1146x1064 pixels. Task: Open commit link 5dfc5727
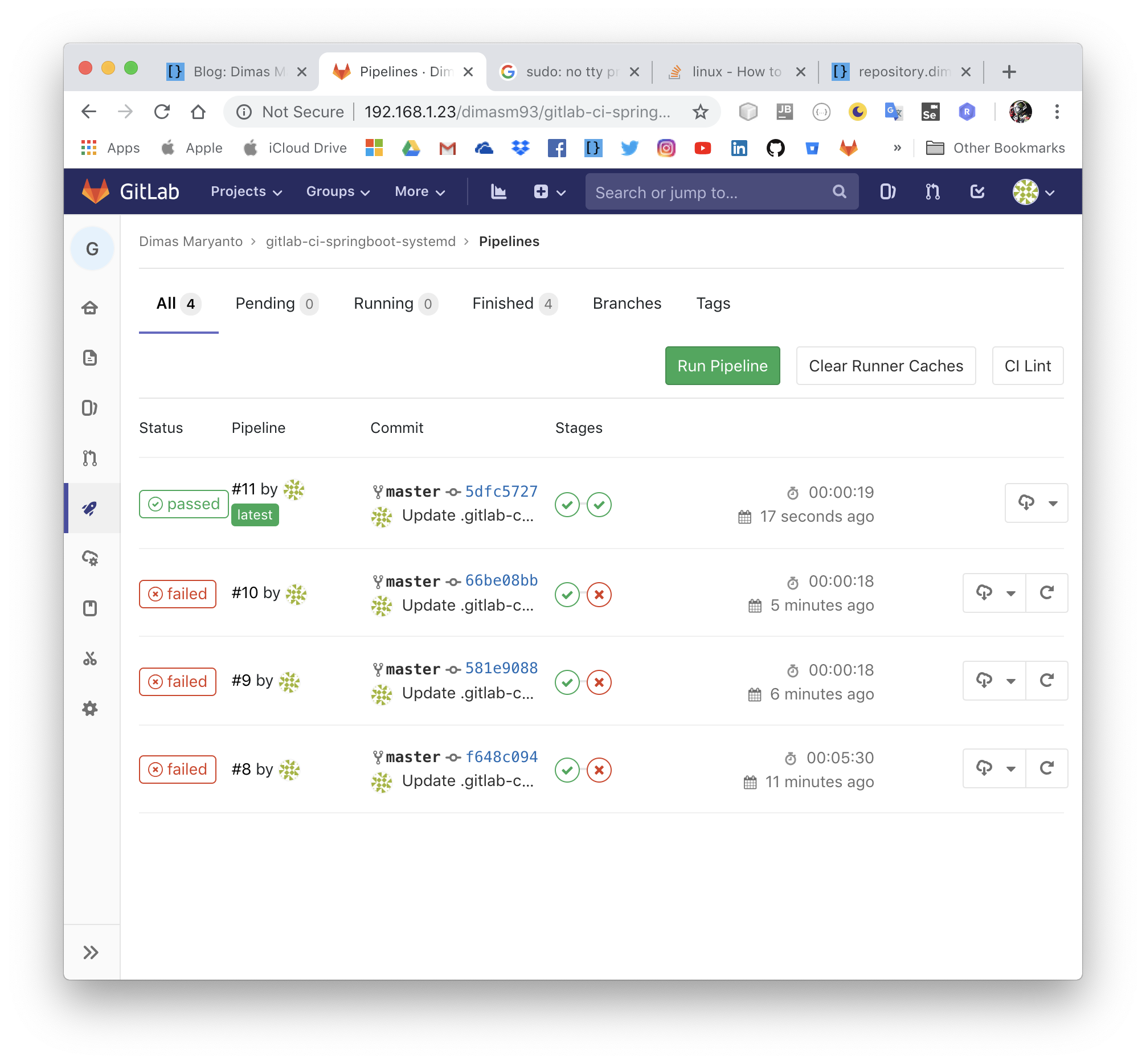(501, 491)
